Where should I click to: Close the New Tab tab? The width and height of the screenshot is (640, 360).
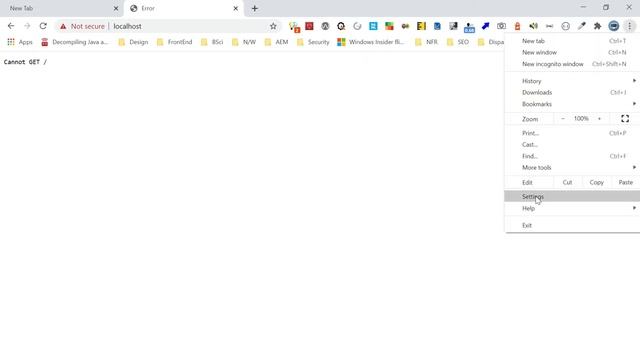(116, 8)
